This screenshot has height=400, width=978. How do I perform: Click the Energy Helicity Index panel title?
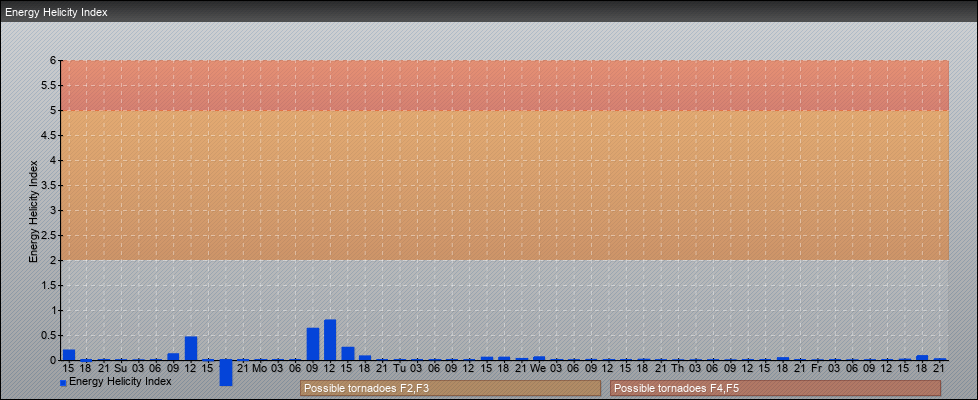(56, 12)
